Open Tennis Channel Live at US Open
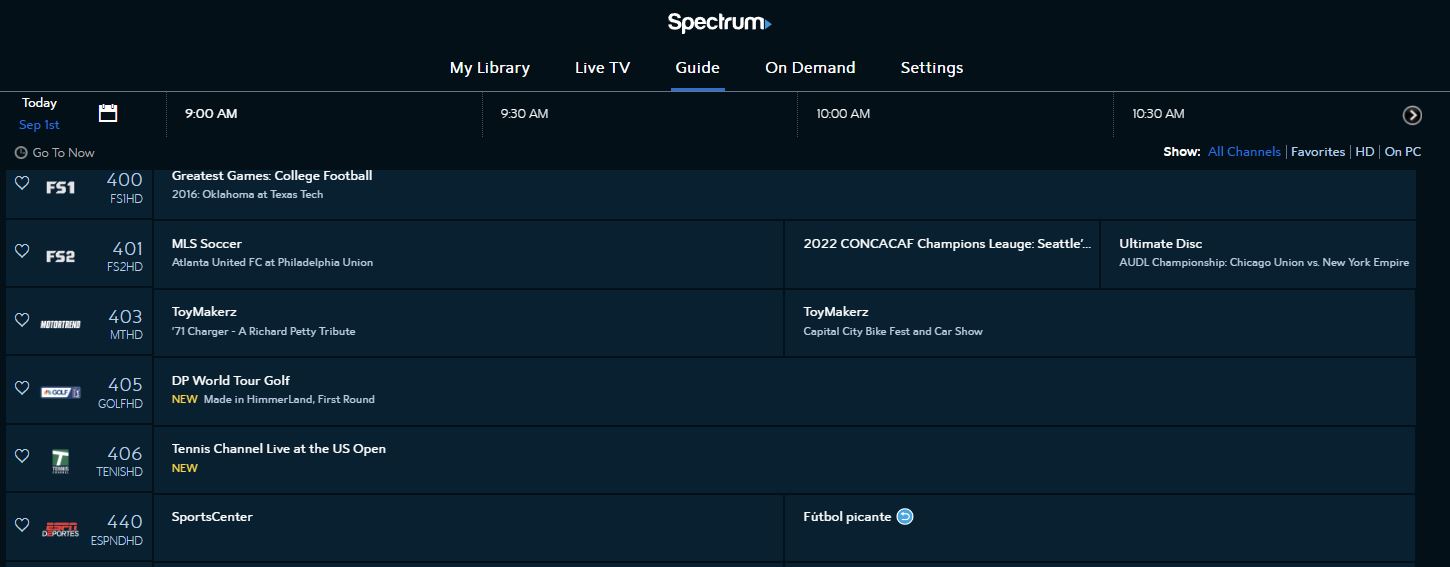Screen dimensions: 1450x567 (x=785, y=460)
